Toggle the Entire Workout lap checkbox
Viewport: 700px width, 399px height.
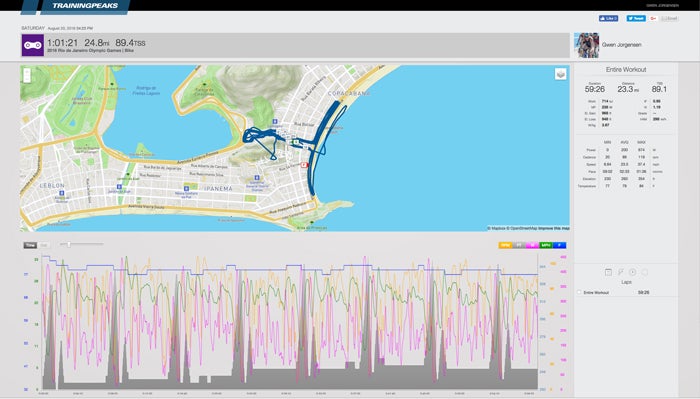(x=579, y=292)
